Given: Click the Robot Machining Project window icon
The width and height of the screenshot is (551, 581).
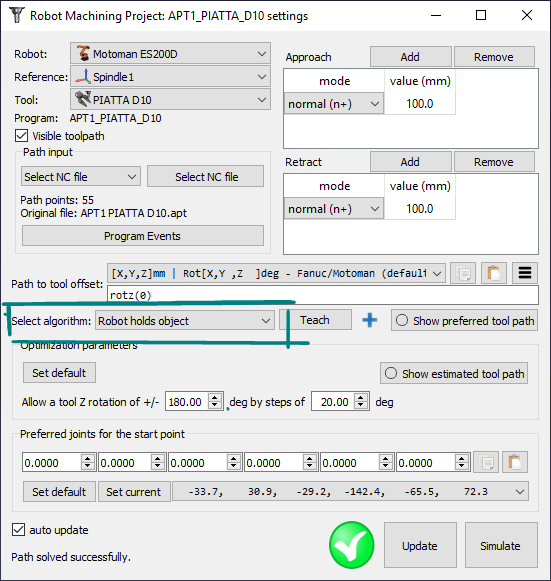Looking at the screenshot, I should point(16,16).
